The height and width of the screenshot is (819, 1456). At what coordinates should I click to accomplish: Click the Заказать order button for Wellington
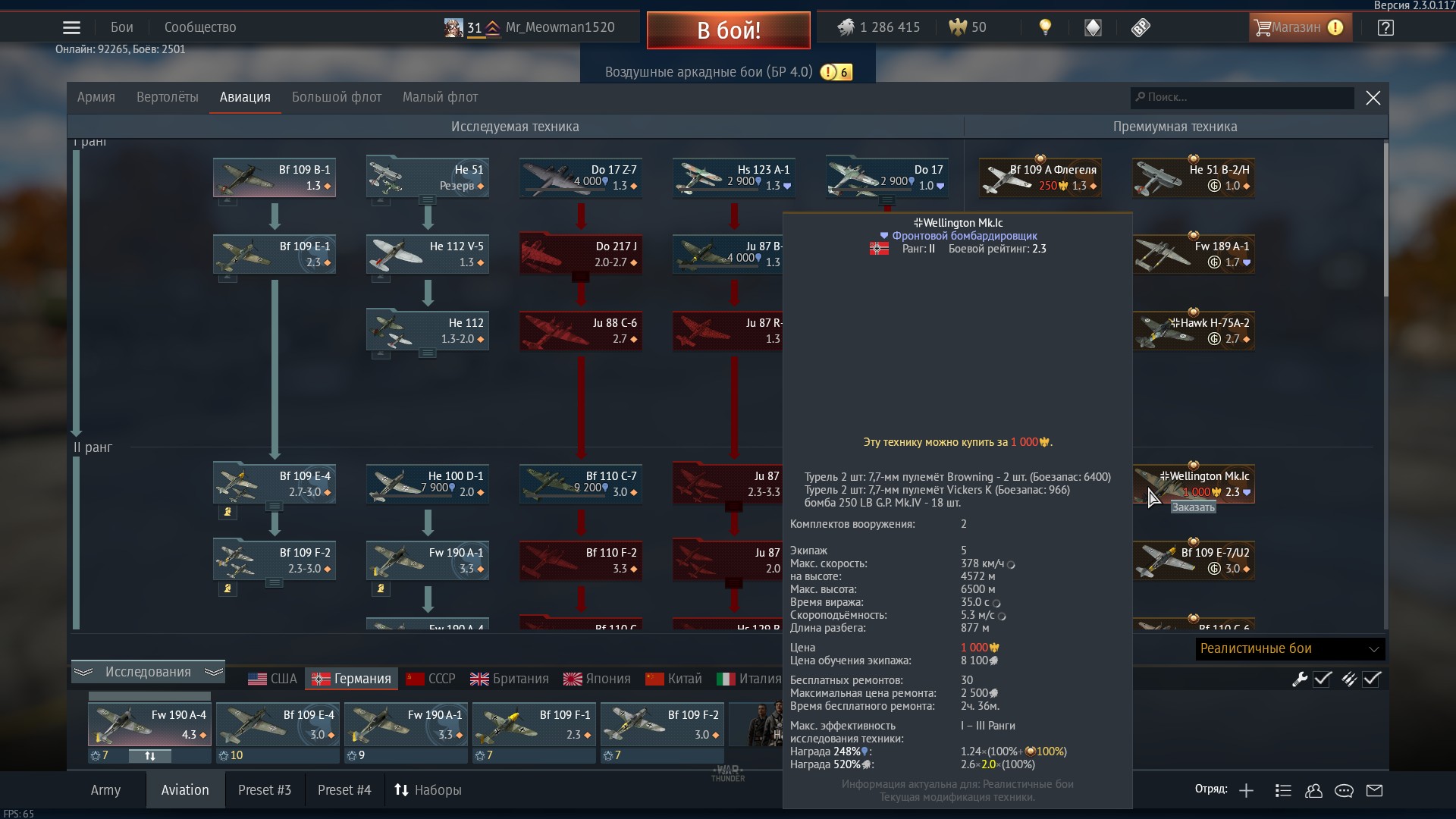point(1193,507)
